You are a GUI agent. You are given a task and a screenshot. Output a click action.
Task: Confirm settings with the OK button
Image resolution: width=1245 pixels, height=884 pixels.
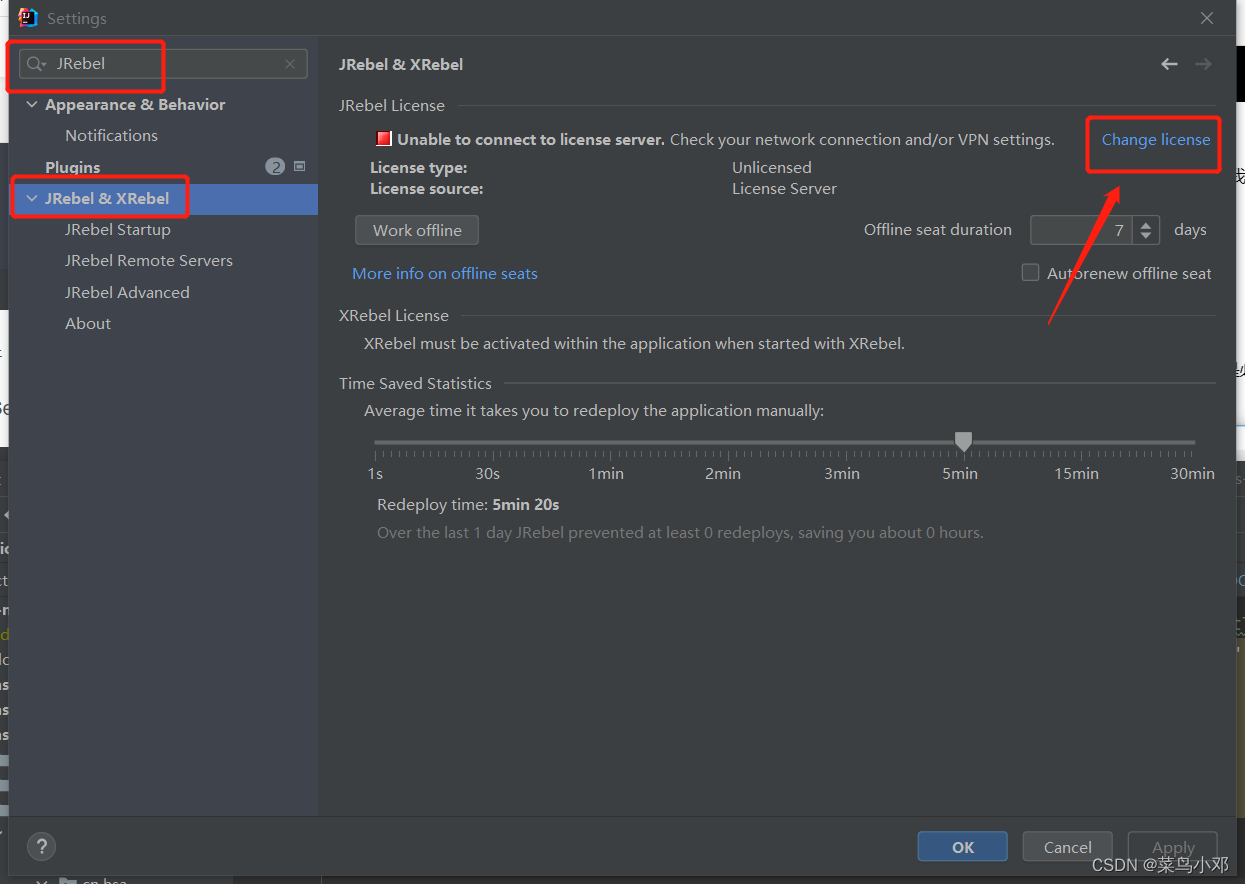[x=963, y=847]
